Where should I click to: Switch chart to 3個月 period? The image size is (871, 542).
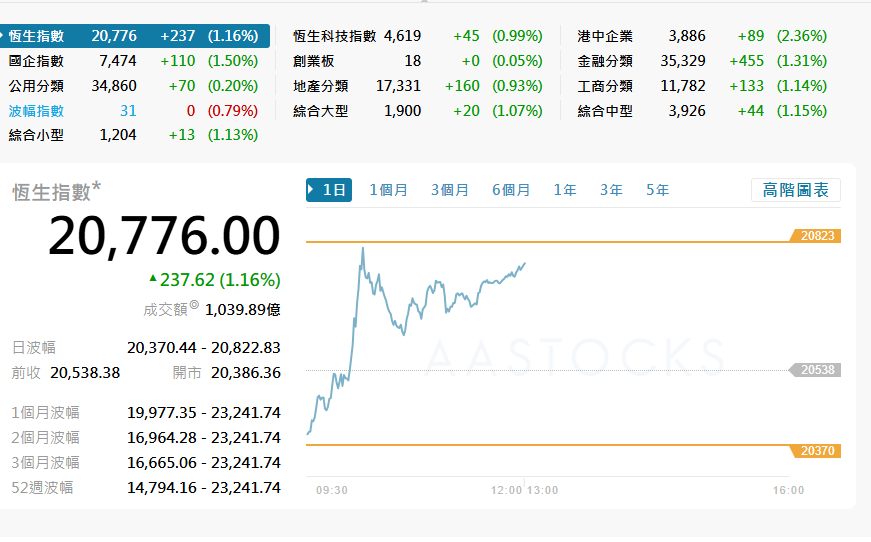[450, 190]
